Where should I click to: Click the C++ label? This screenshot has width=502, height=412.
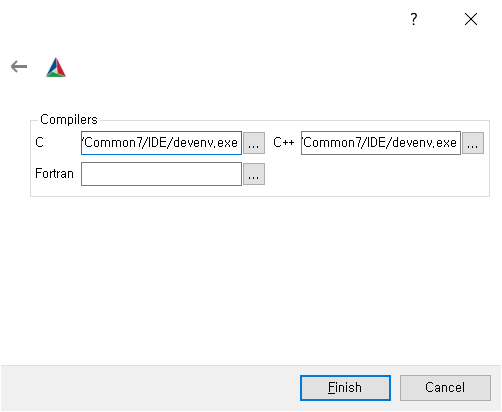(284, 143)
